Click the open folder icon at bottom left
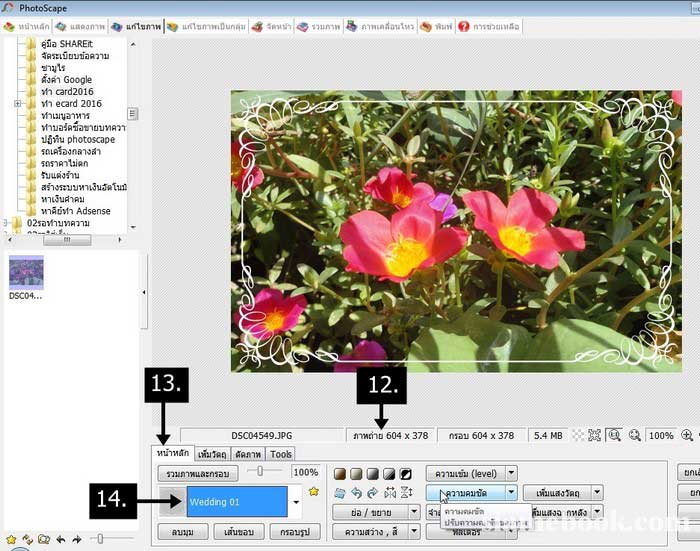Screen dimensions: 700x551 click(44, 539)
